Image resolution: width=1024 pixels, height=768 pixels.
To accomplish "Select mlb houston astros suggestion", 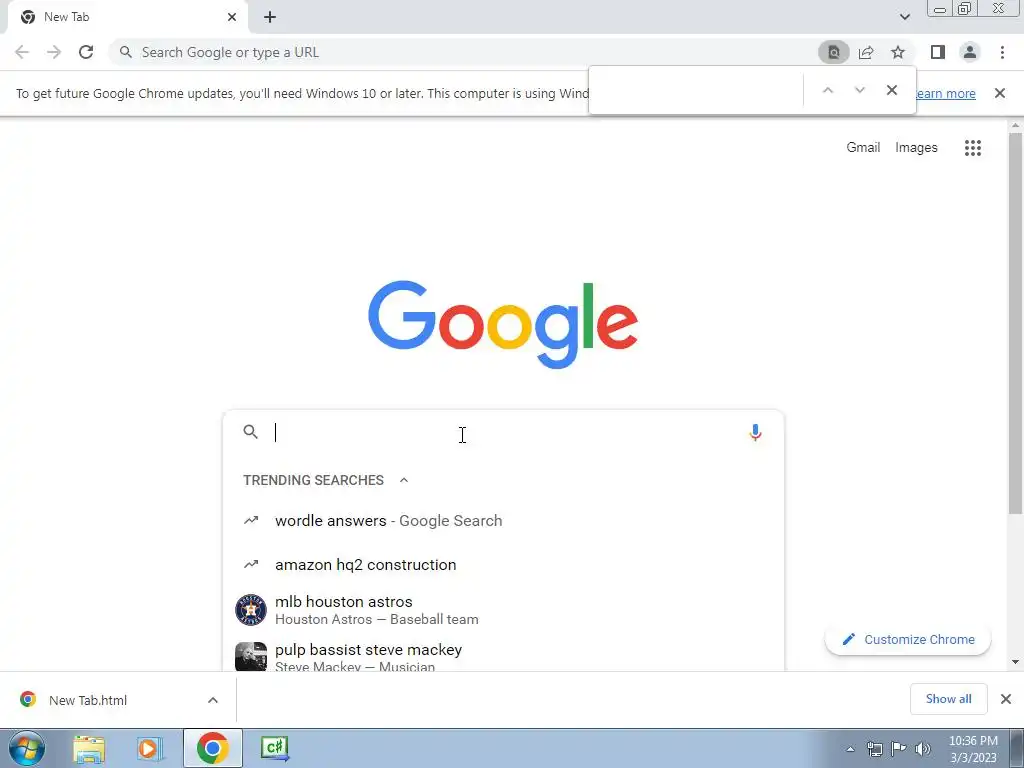I will point(503,610).
